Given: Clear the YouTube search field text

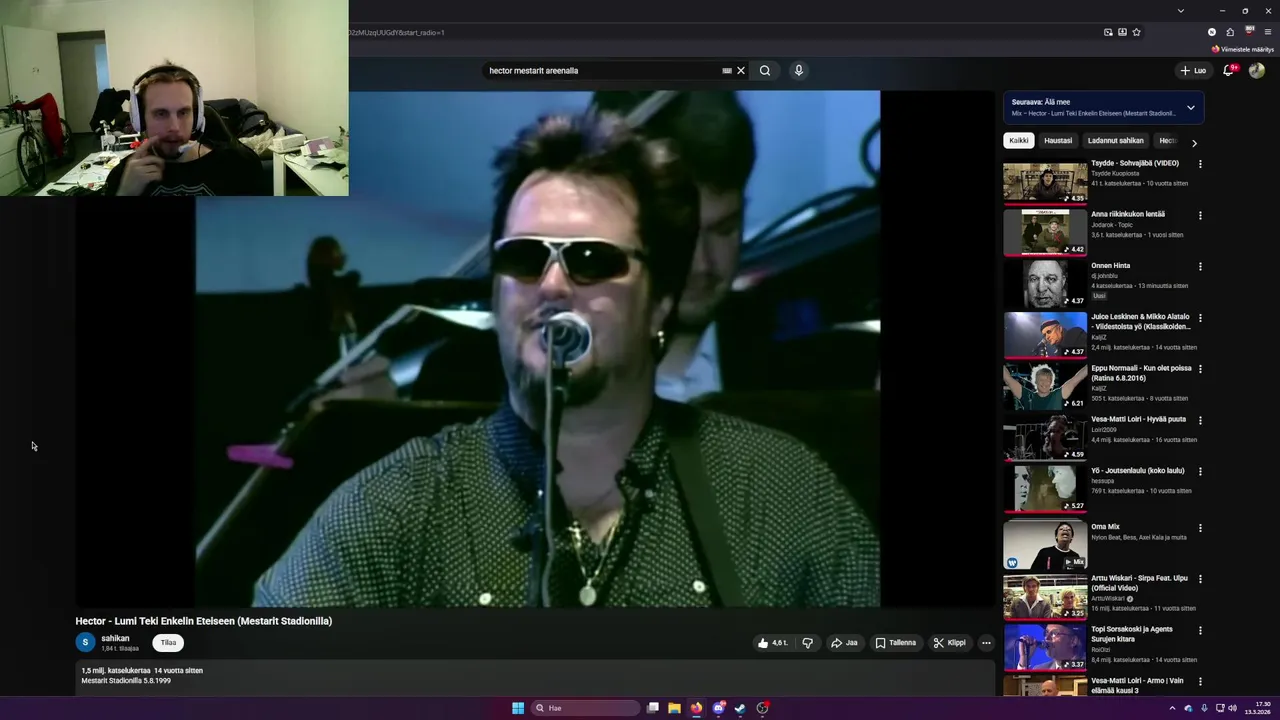Looking at the screenshot, I should click(741, 71).
